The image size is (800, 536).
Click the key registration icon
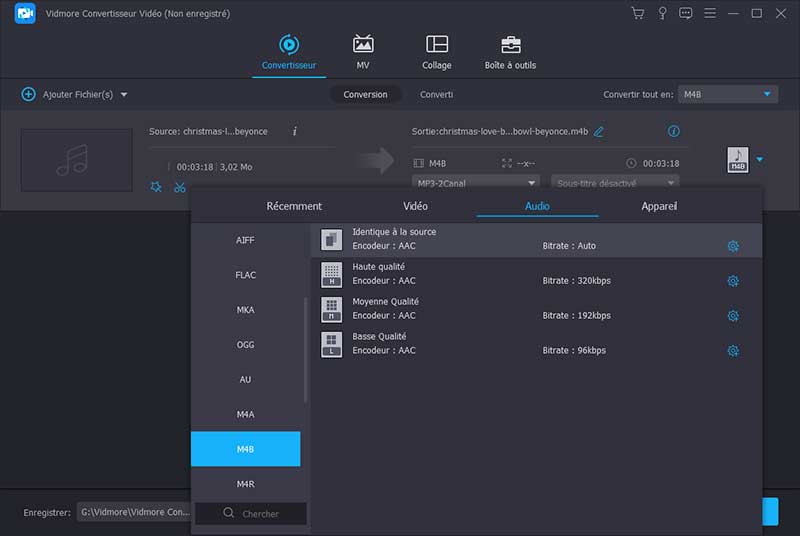tap(661, 13)
